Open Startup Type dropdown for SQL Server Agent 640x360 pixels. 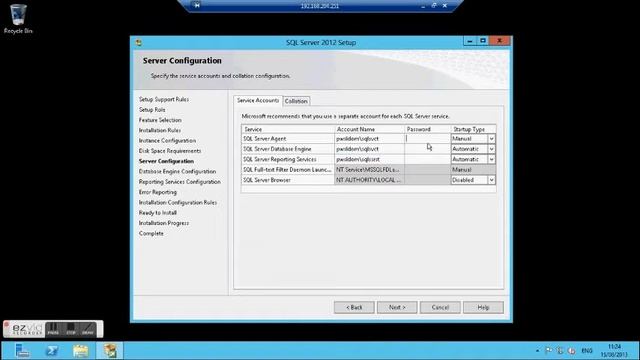point(491,139)
